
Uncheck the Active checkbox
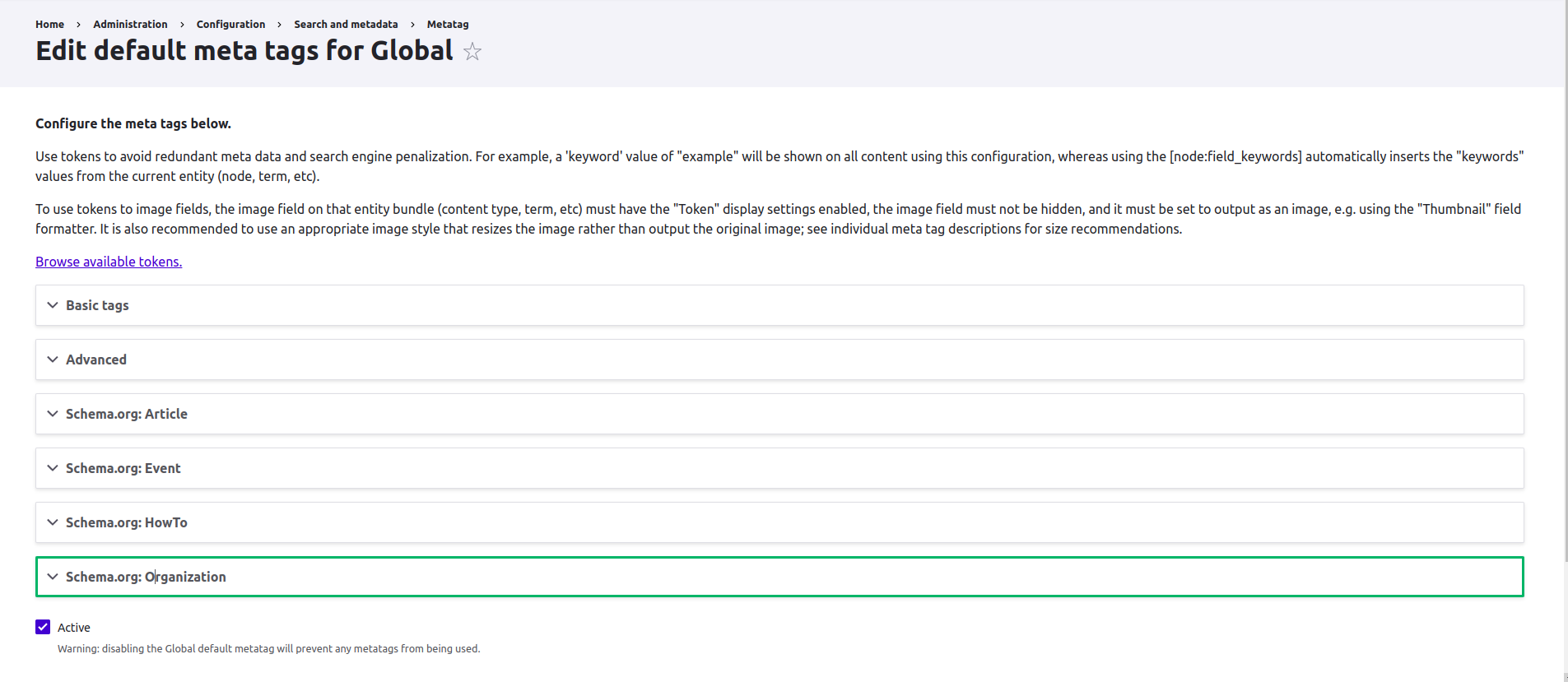[43, 627]
